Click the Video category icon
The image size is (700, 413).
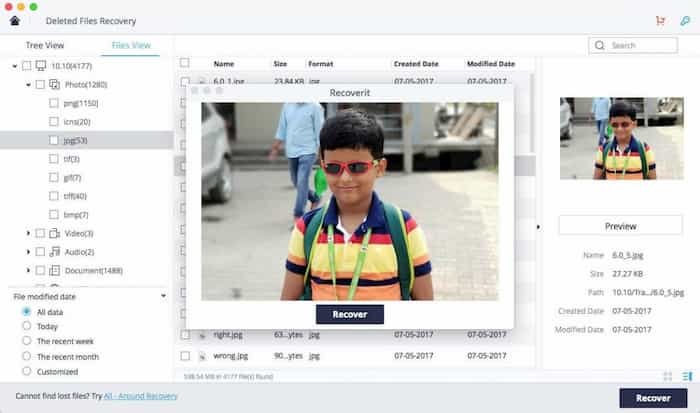click(55, 233)
